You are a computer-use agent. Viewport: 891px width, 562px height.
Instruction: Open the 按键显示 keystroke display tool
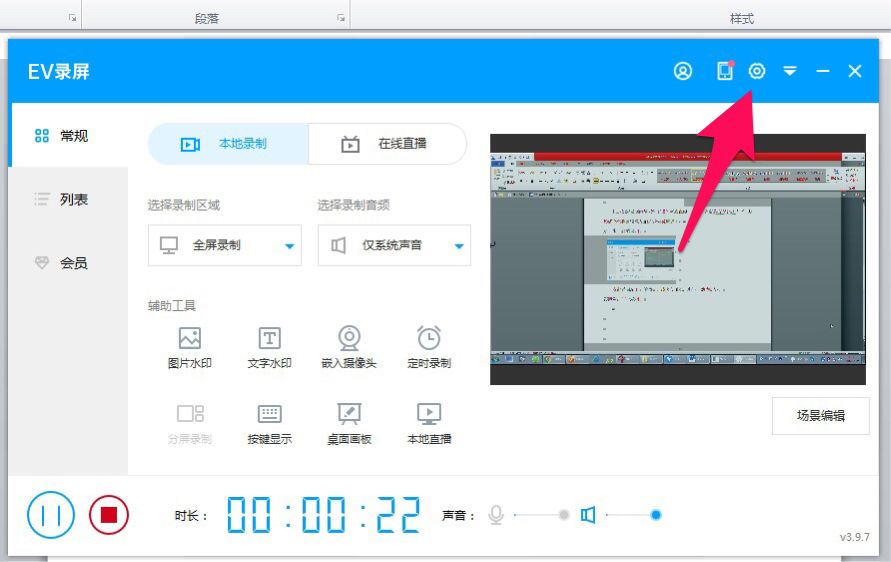pos(269,424)
